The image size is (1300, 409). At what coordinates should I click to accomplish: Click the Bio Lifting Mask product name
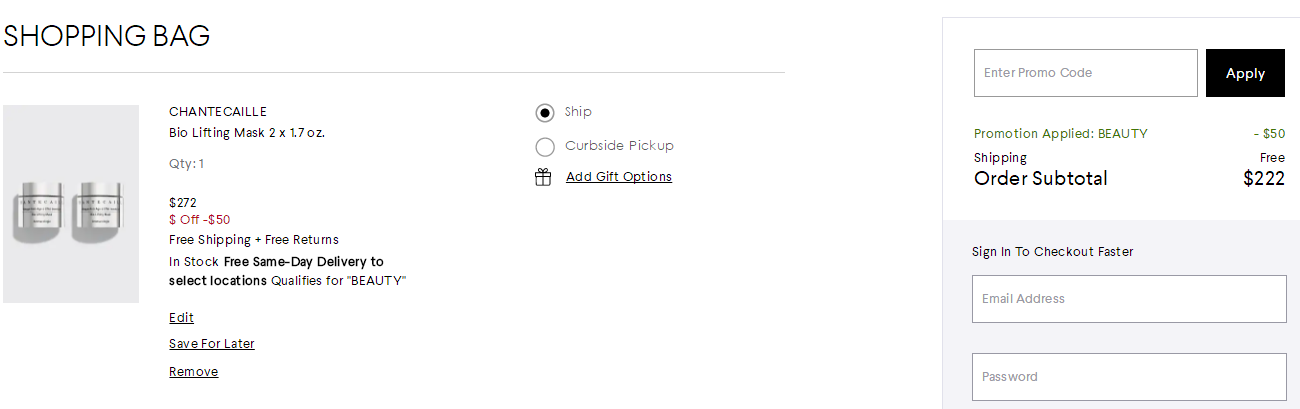(x=247, y=133)
